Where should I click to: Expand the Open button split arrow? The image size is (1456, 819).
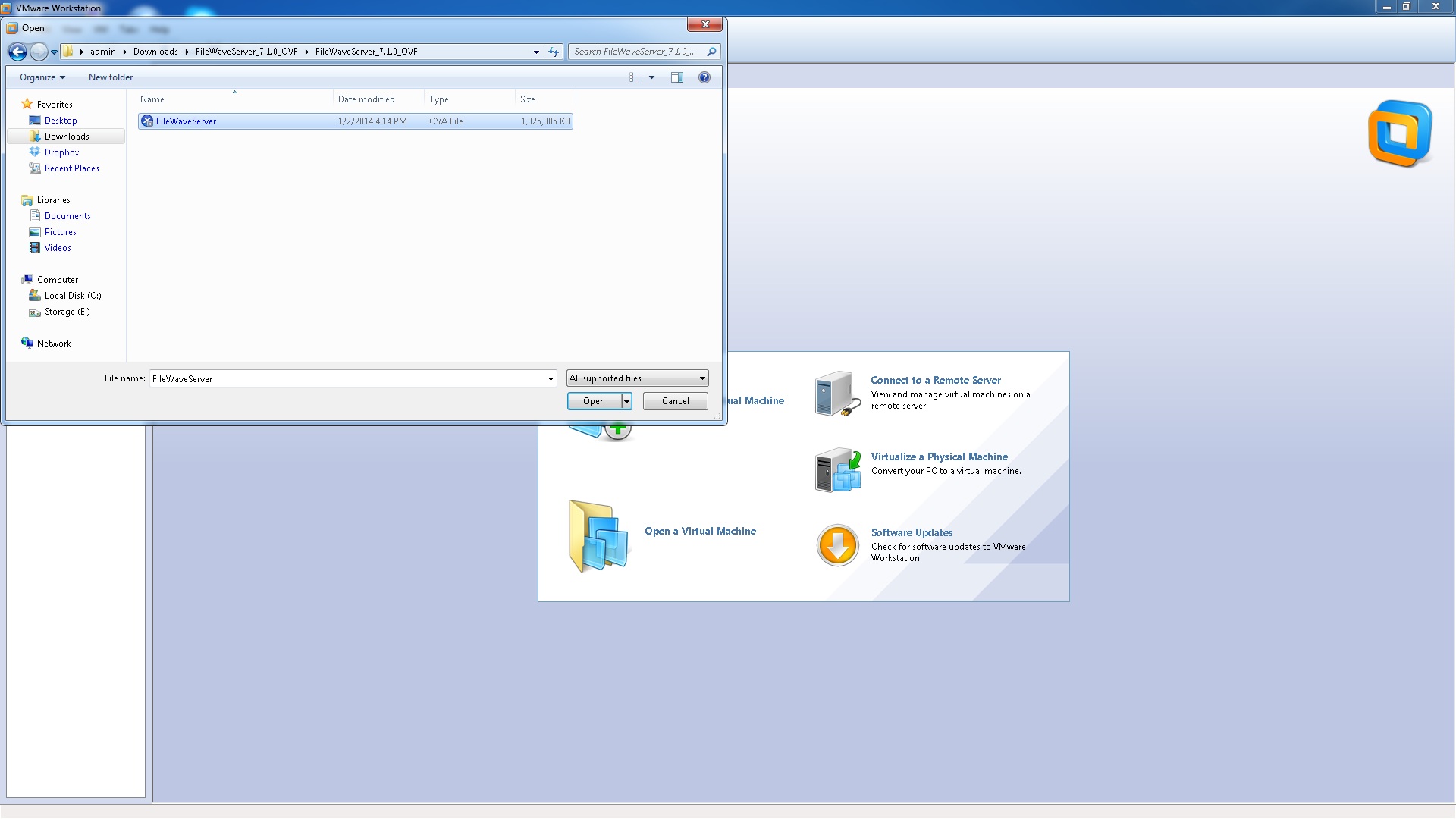coord(626,401)
